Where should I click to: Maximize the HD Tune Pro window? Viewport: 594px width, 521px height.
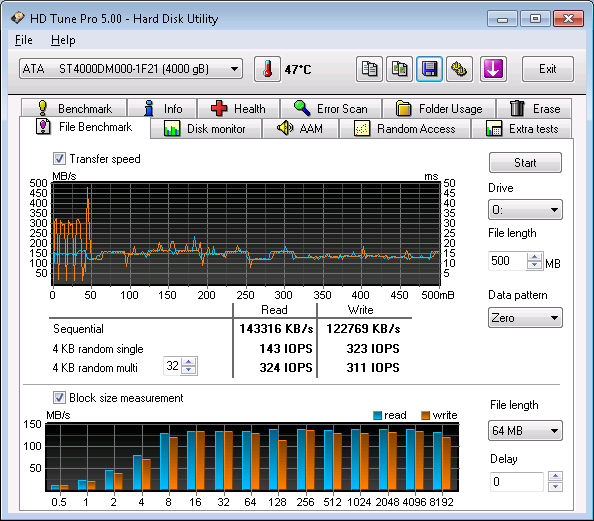click(535, 18)
